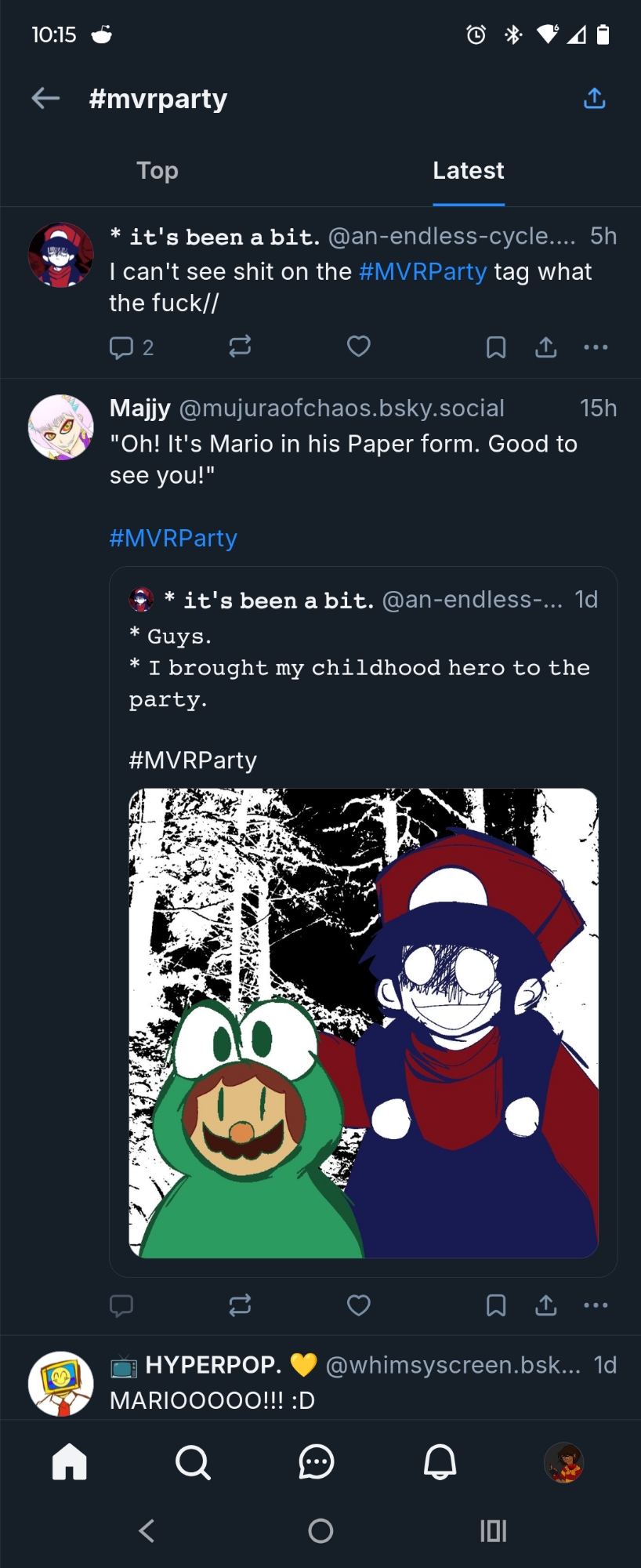Bookmark the first post in the feed
Viewport: 641px width, 1568px height.
[496, 347]
